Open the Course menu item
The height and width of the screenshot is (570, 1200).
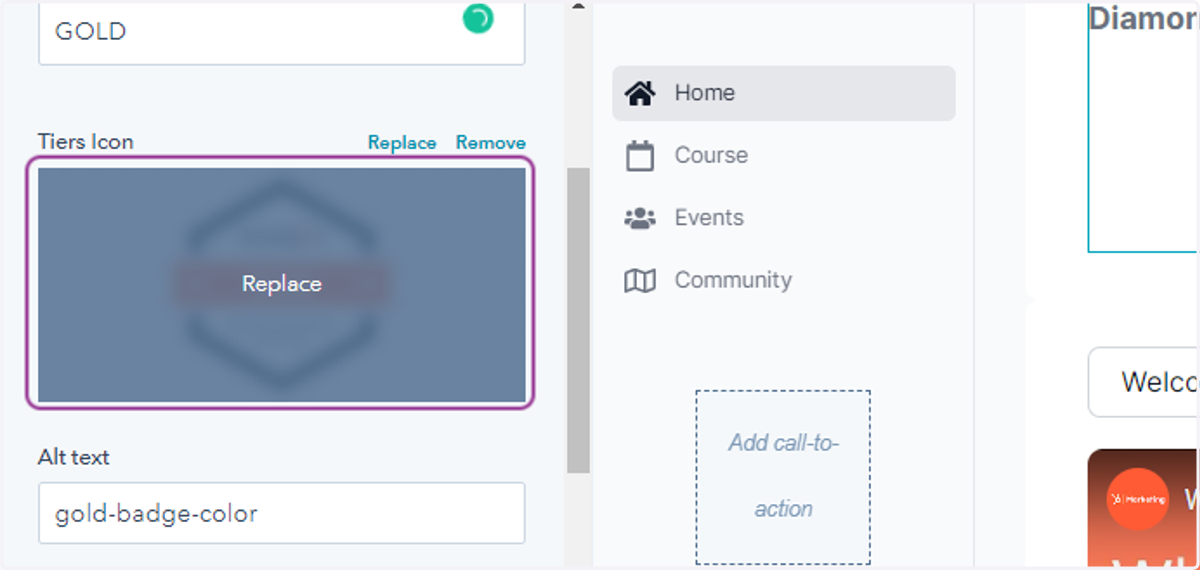[784, 156]
